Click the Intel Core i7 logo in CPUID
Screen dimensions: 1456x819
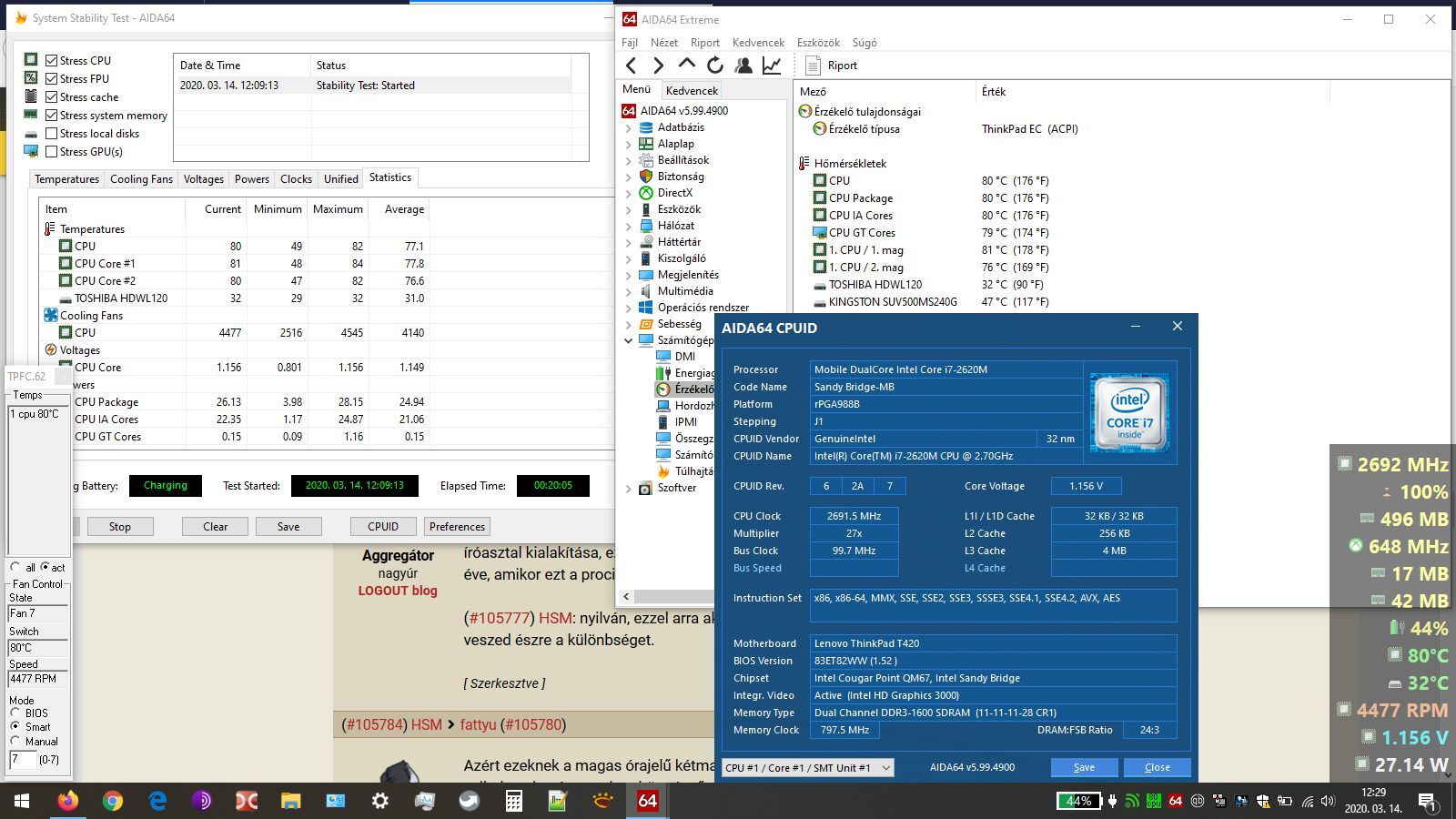(x=1129, y=412)
